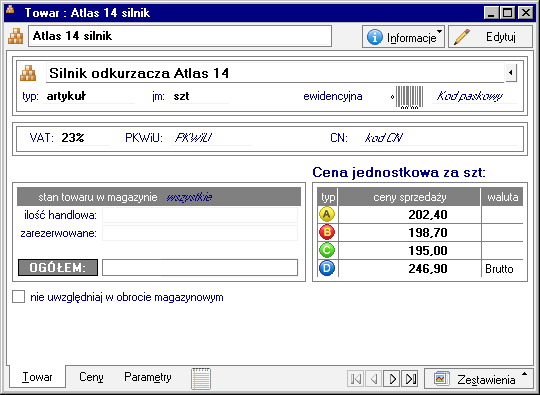Click the yellow A price type icon

click(327, 214)
